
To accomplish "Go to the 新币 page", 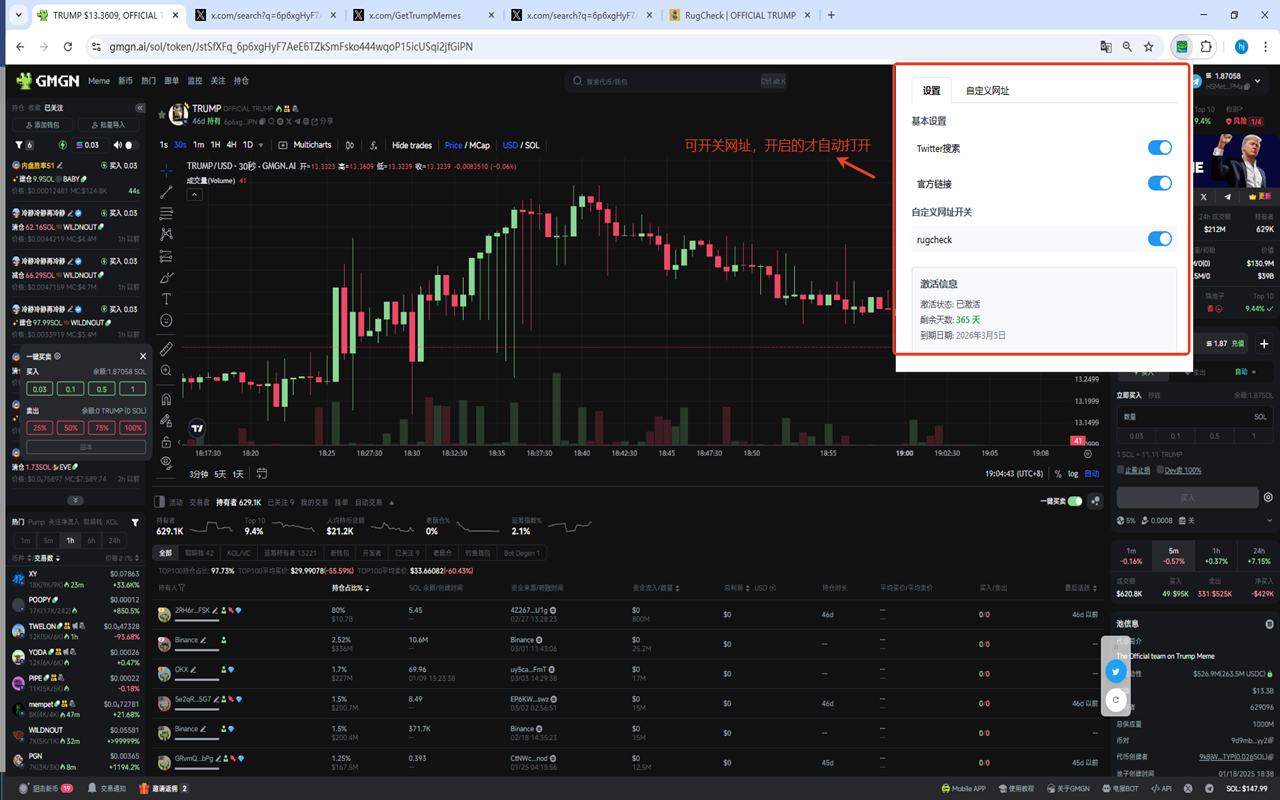I will (125, 81).
